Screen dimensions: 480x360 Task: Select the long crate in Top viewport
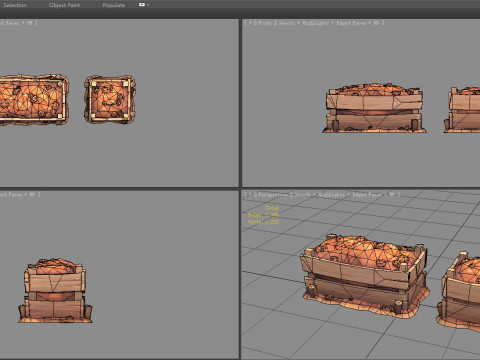pos(33,100)
